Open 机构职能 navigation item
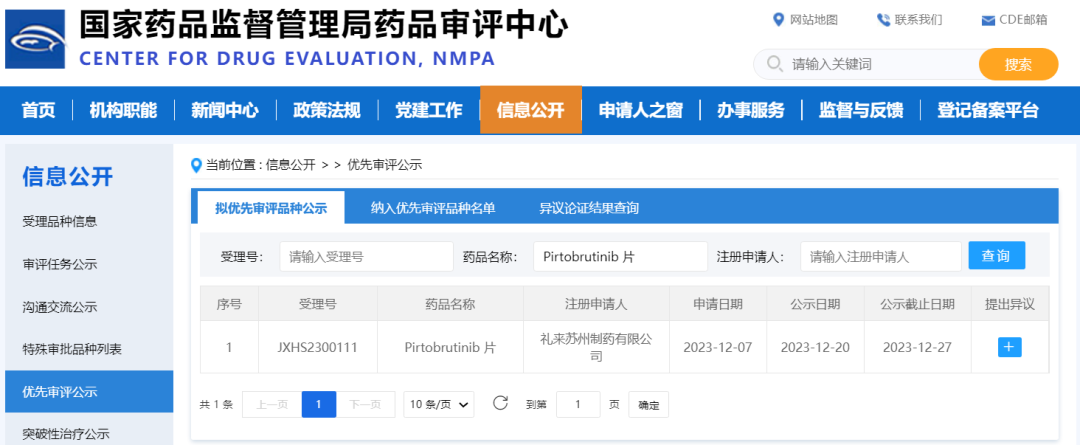1080x445 pixels. point(123,110)
